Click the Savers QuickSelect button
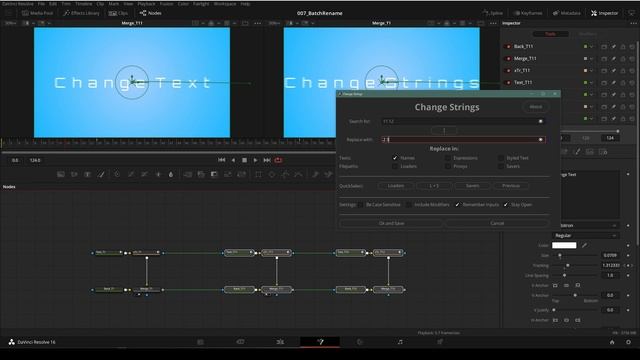 click(472, 186)
